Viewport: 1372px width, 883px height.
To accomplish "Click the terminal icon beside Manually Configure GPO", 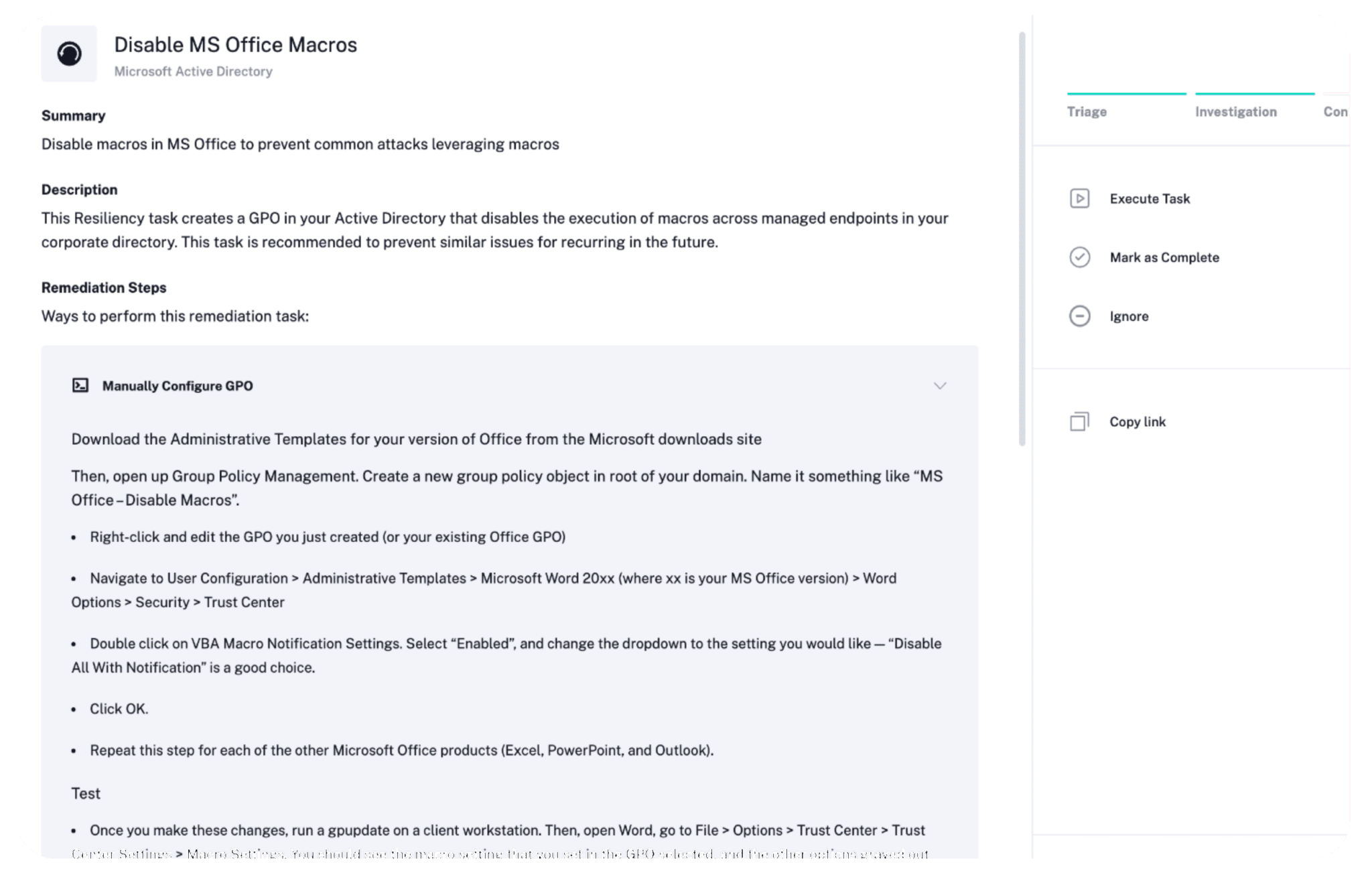I will (x=81, y=385).
